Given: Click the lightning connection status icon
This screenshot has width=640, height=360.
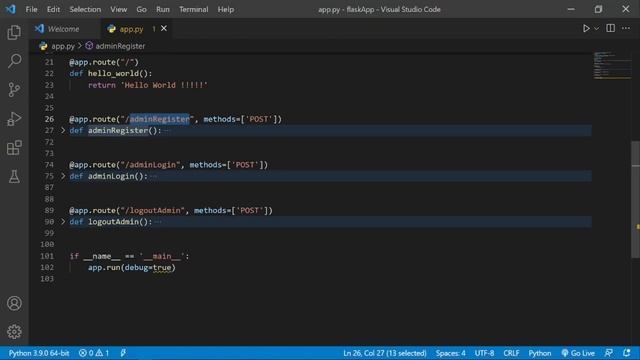Looking at the screenshot, I should pos(123,353).
